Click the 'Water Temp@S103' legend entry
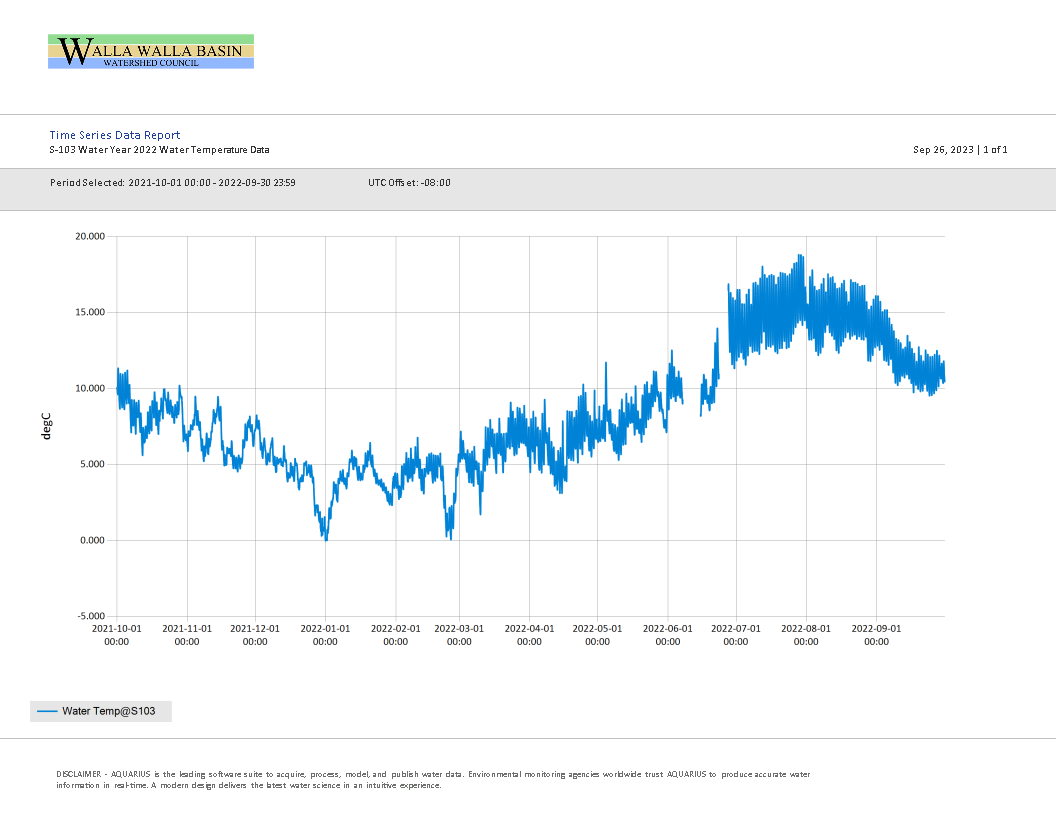 click(101, 711)
